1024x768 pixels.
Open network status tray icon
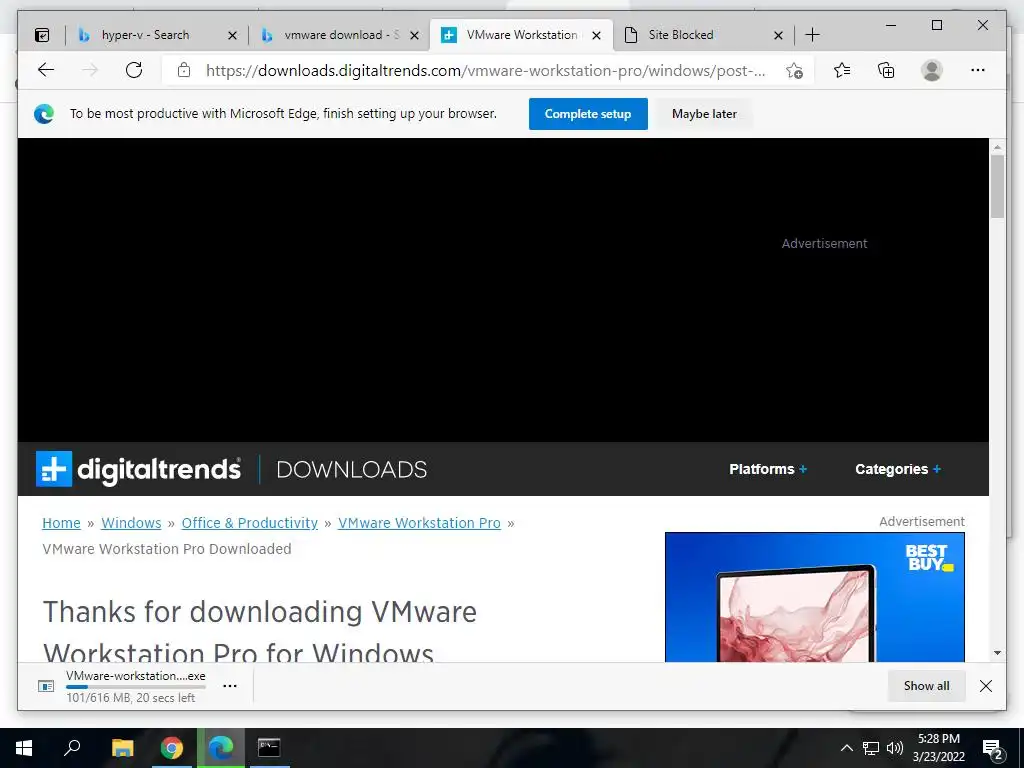click(x=871, y=748)
